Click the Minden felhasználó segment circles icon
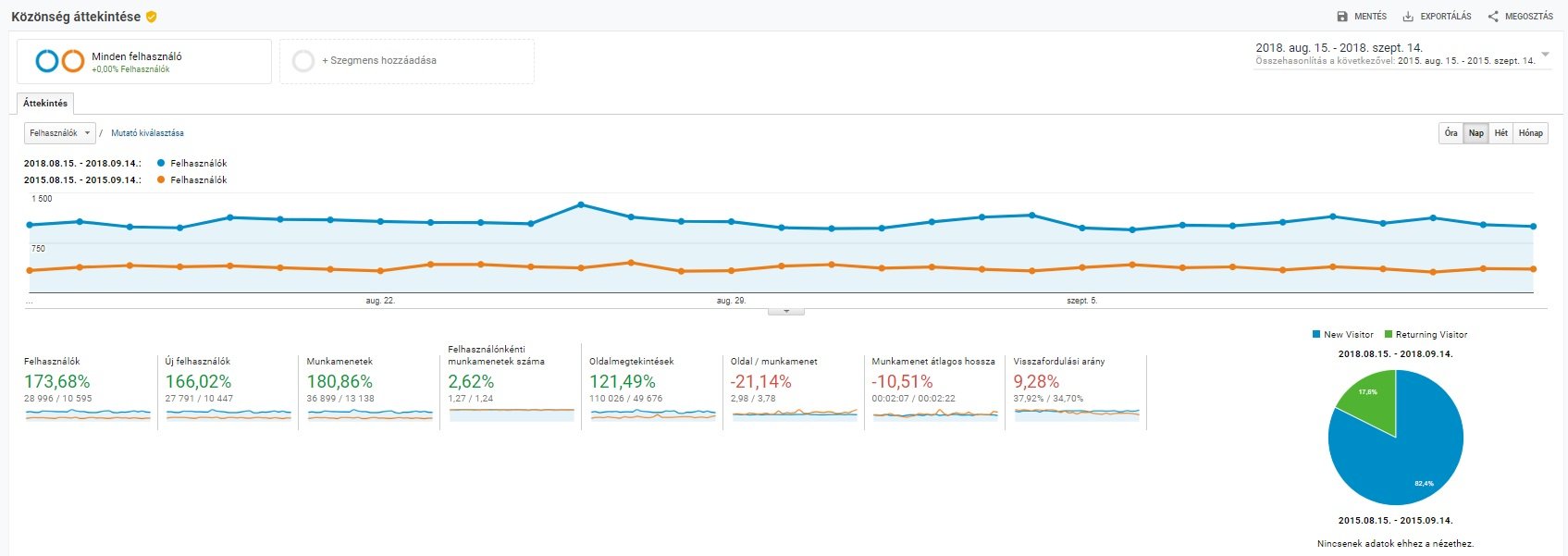The width and height of the screenshot is (1568, 556). pos(59,61)
